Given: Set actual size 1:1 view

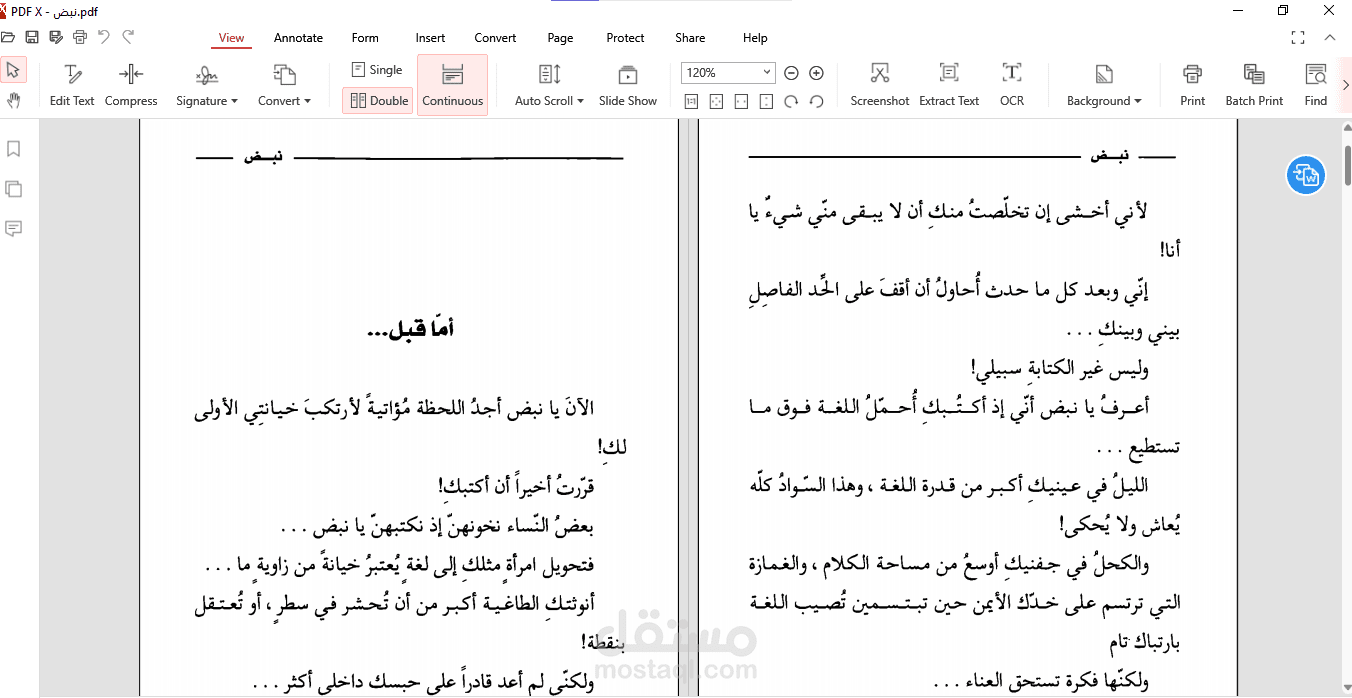Looking at the screenshot, I should click(691, 101).
